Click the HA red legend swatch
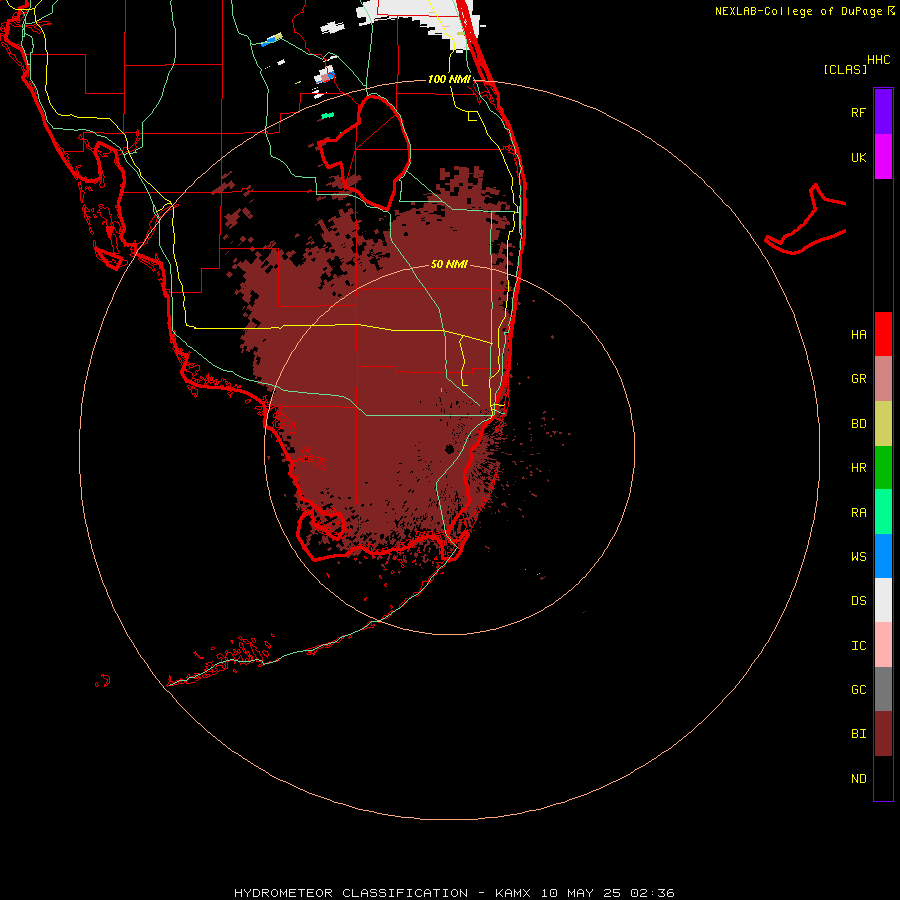This screenshot has width=900, height=900. point(883,334)
